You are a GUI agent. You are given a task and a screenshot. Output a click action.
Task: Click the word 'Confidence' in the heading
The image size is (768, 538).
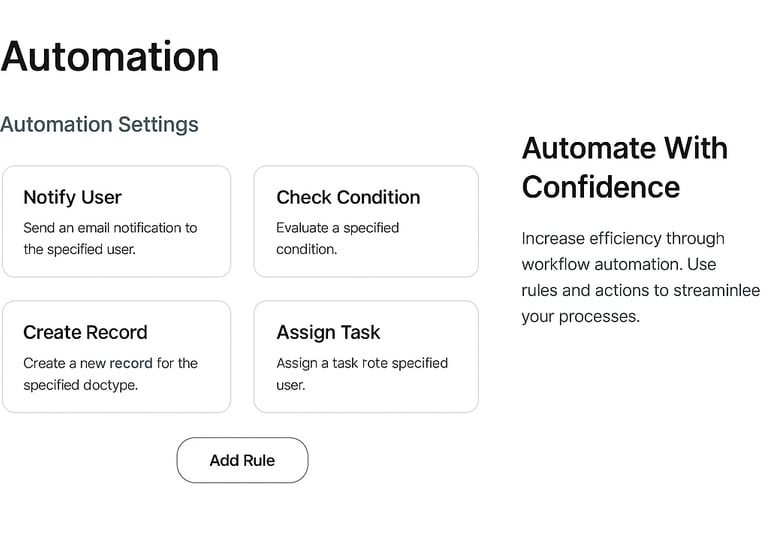click(x=600, y=187)
